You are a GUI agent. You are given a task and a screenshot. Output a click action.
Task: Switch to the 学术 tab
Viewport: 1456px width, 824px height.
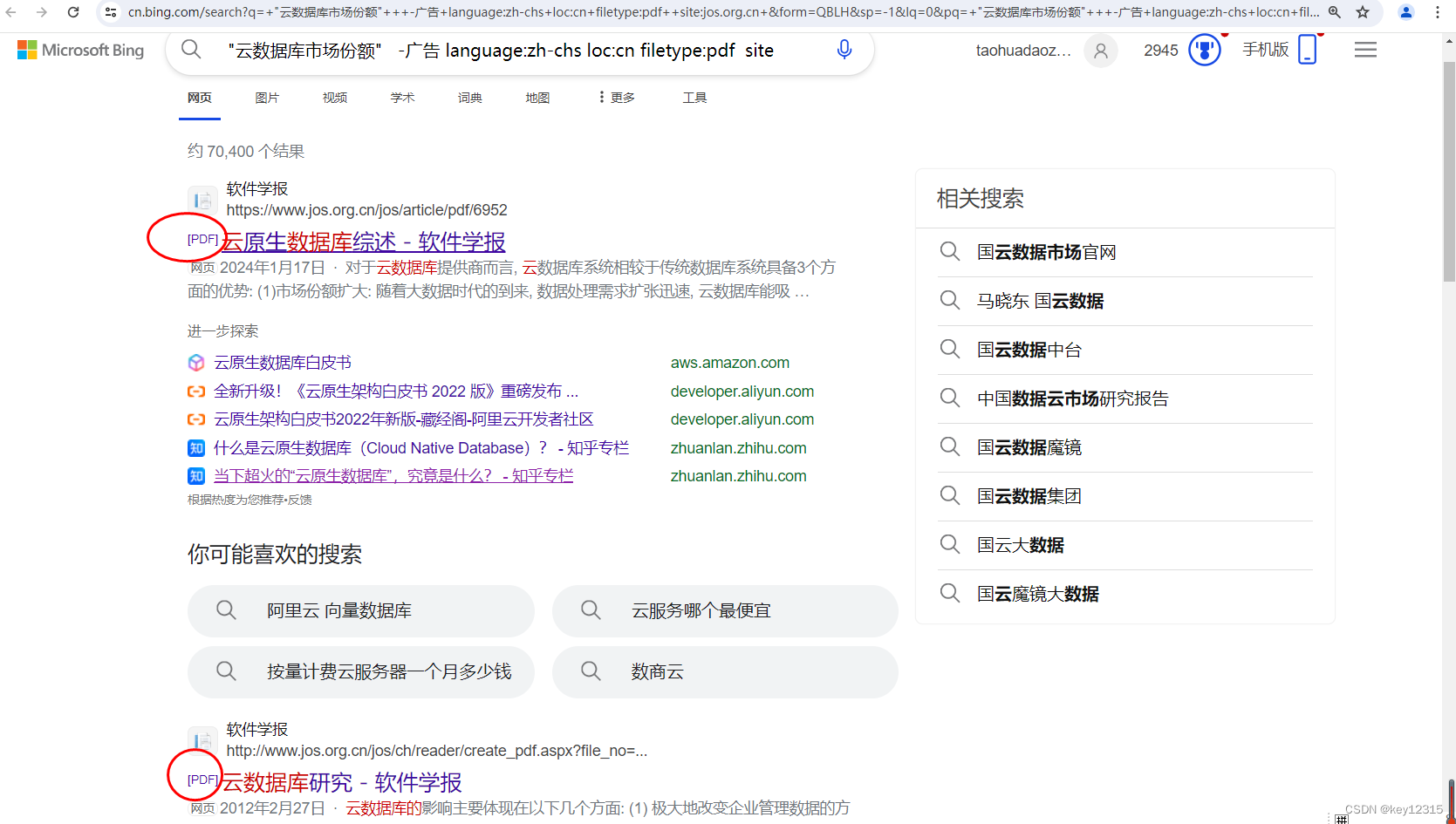tap(402, 98)
